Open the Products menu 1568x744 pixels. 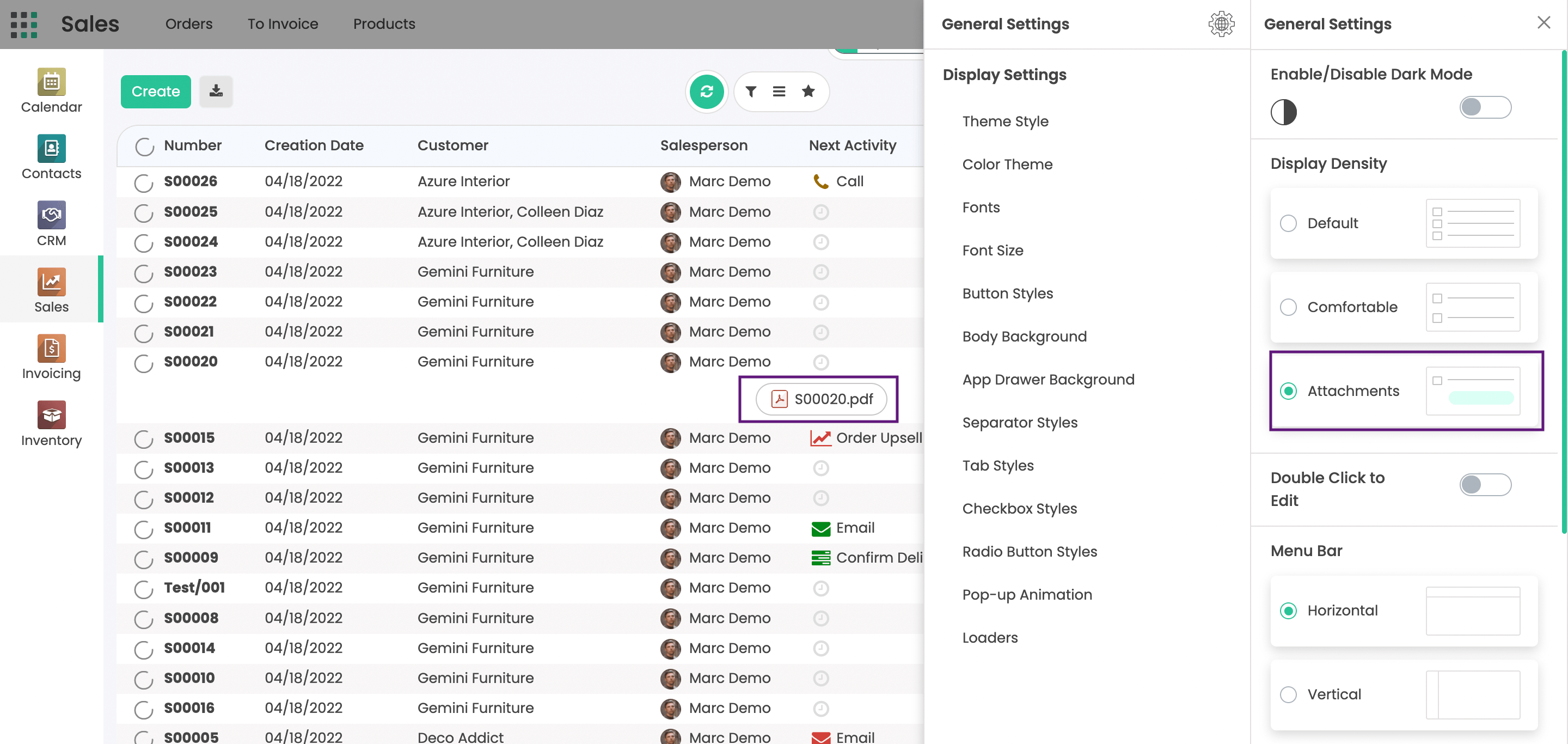click(383, 24)
